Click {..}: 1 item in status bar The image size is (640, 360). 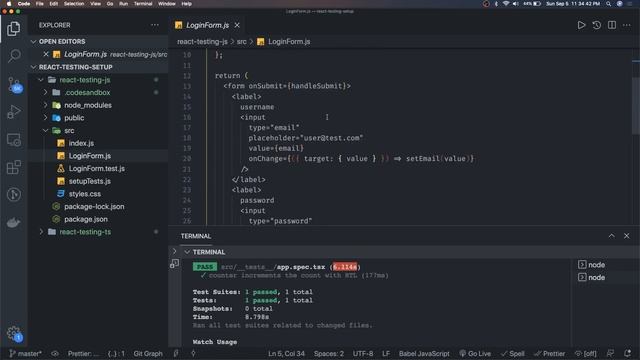[x=116, y=353]
